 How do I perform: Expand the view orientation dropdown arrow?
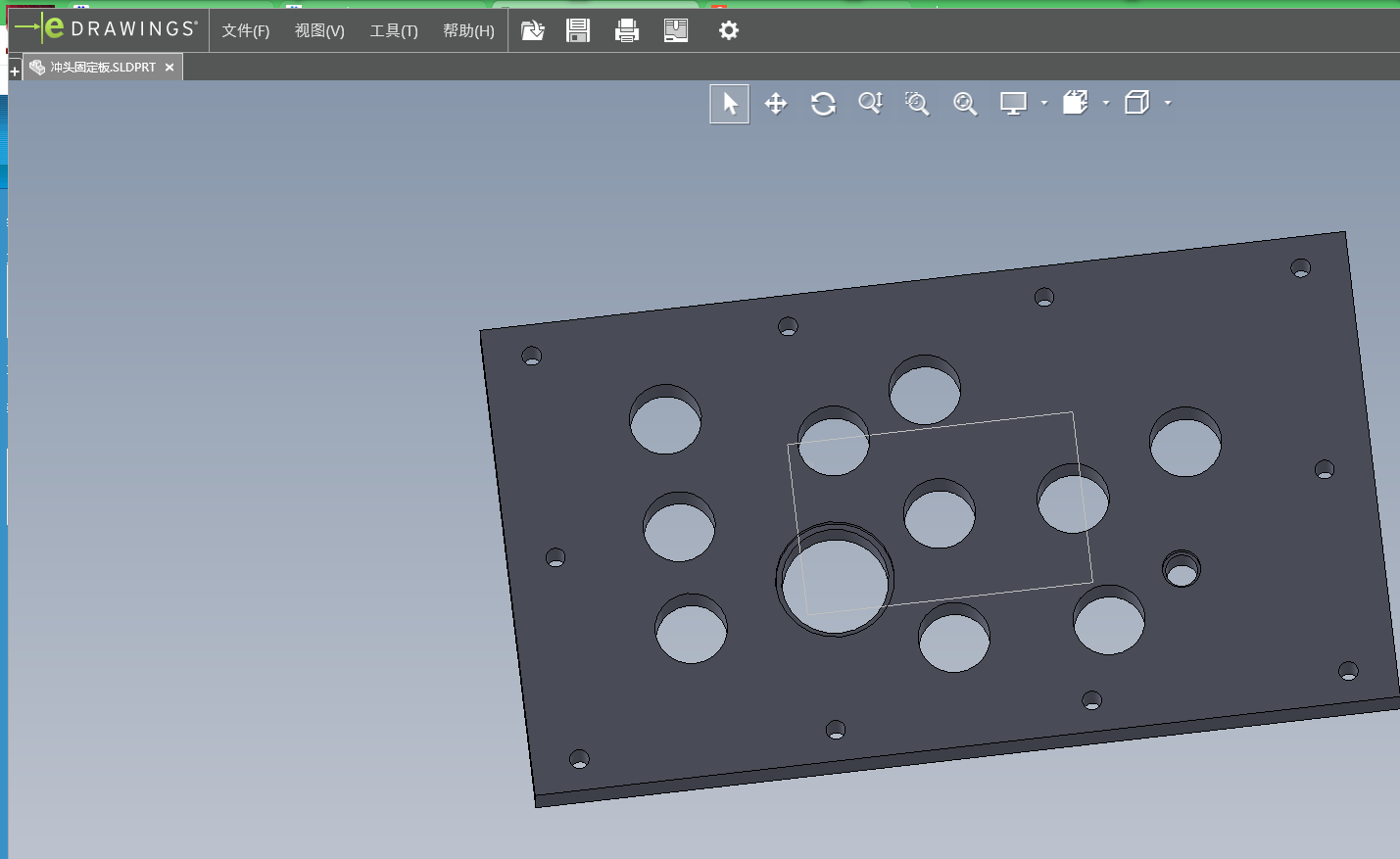click(1106, 103)
